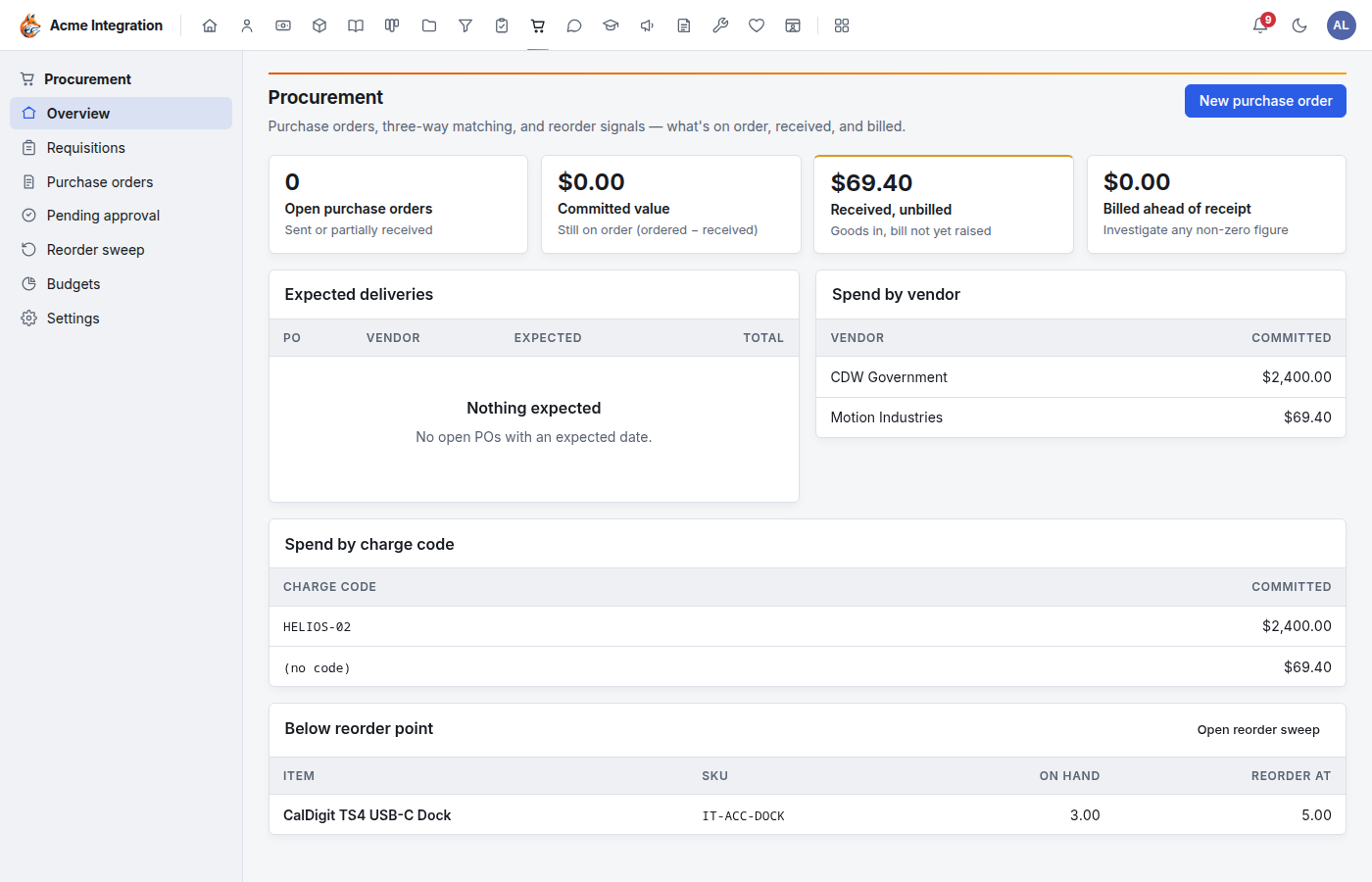Image resolution: width=1372 pixels, height=882 pixels.
Task: Click the $2,400.00 amount for HELIOS-02
Action: click(1297, 626)
